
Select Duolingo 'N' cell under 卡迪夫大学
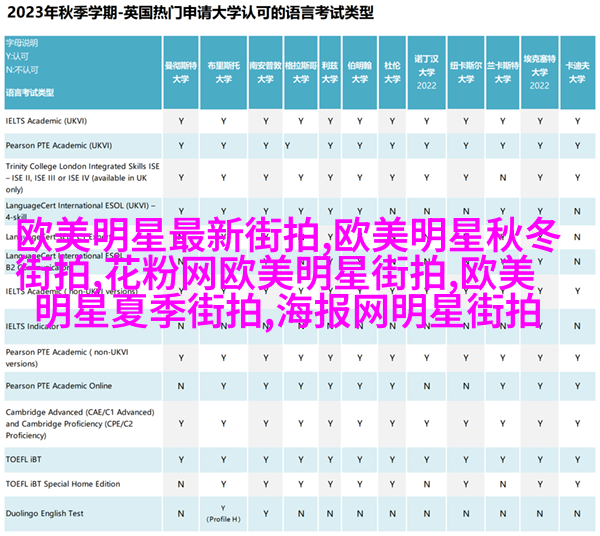(x=577, y=513)
